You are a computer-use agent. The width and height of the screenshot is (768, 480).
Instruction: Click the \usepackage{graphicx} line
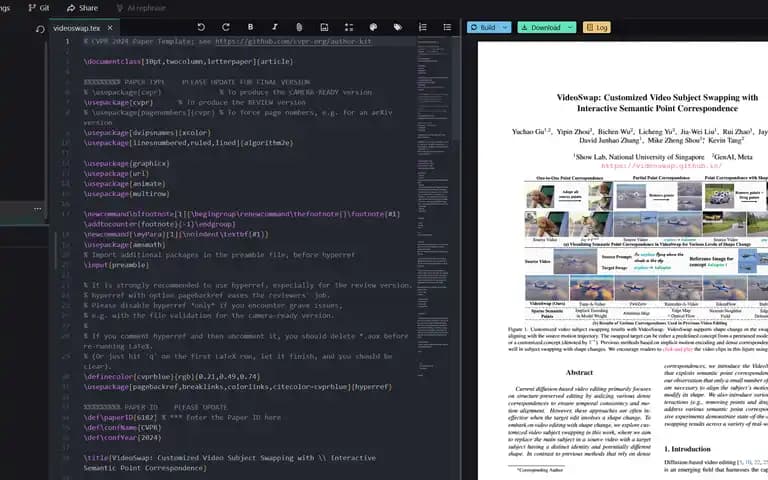pyautogui.click(x=126, y=163)
